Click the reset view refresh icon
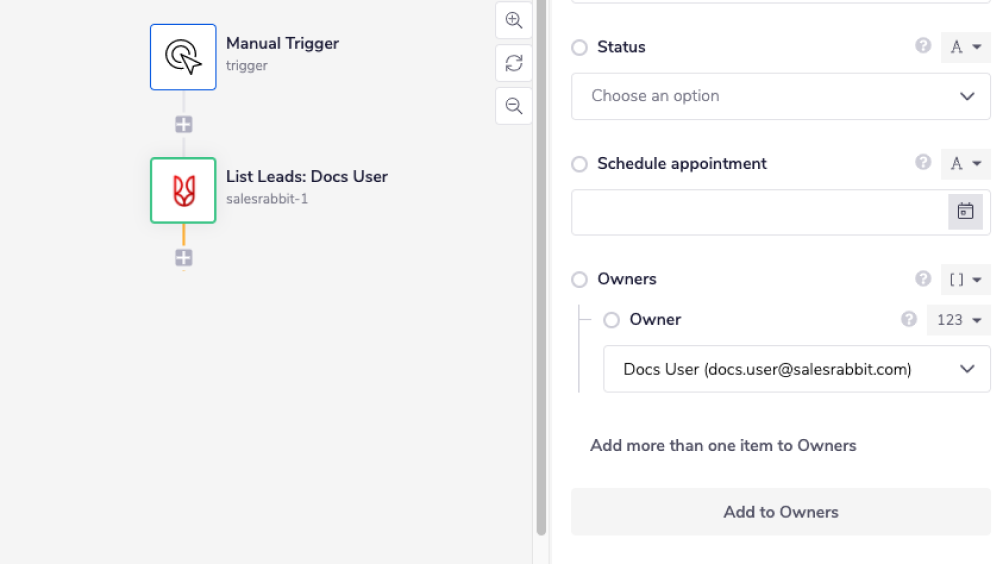The height and width of the screenshot is (564, 1004). (x=514, y=63)
